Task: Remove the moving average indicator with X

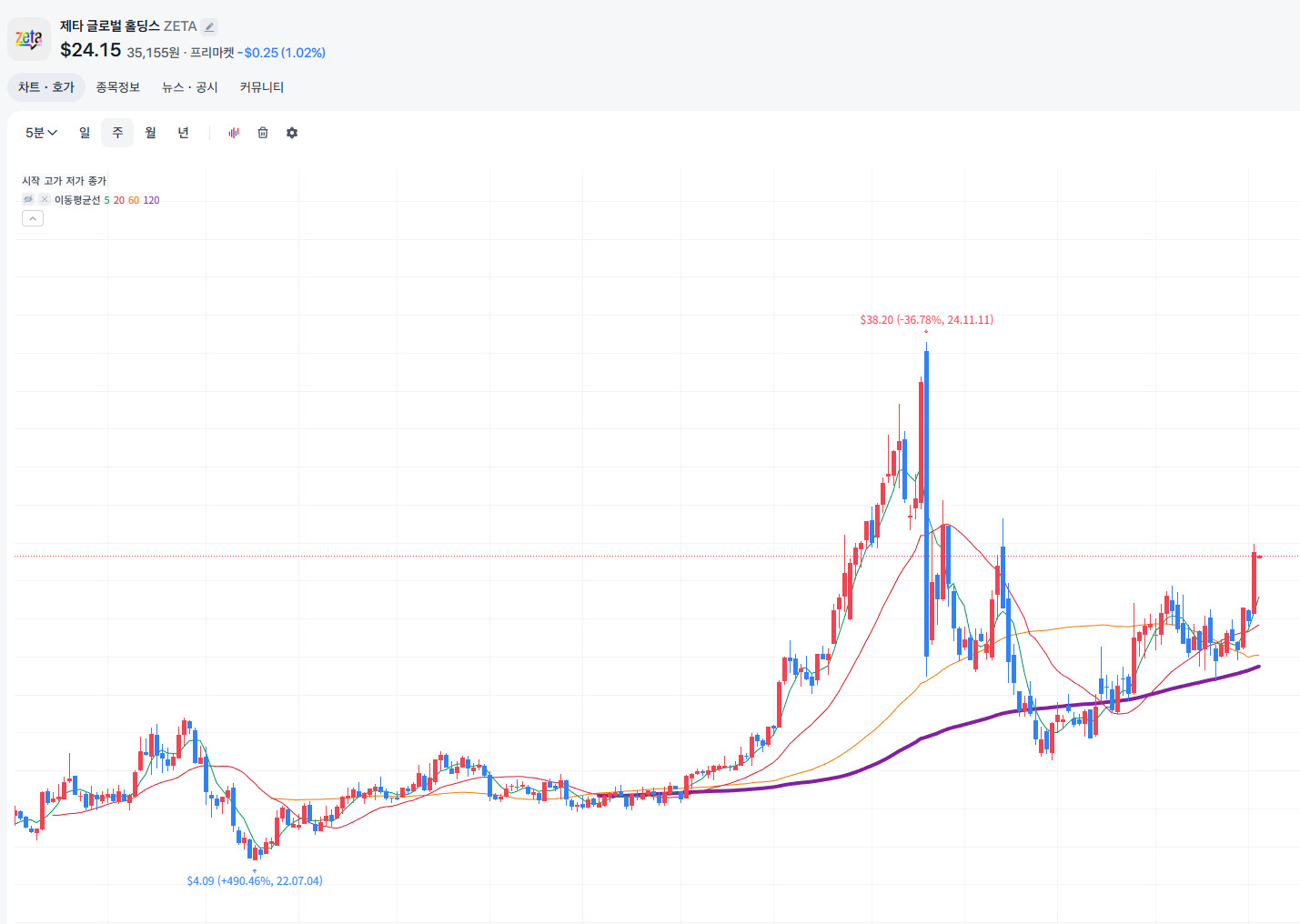Action: [x=44, y=199]
